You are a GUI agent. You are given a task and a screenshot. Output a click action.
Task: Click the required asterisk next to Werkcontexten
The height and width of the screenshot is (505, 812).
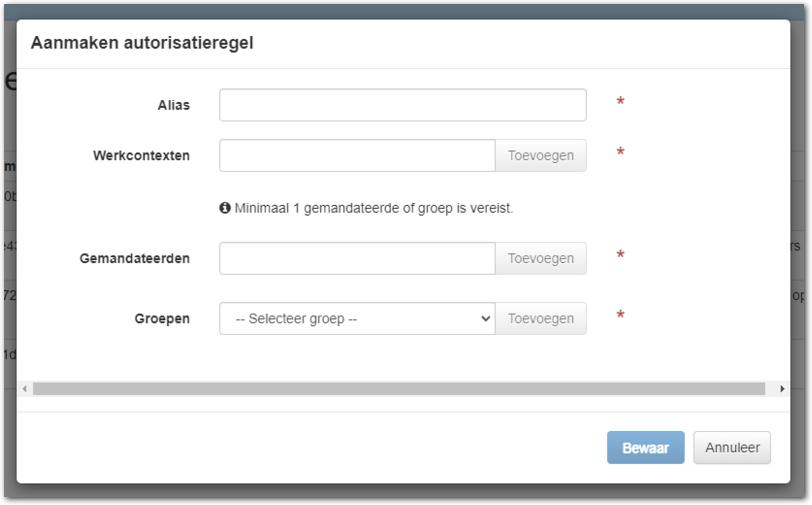tap(620, 153)
